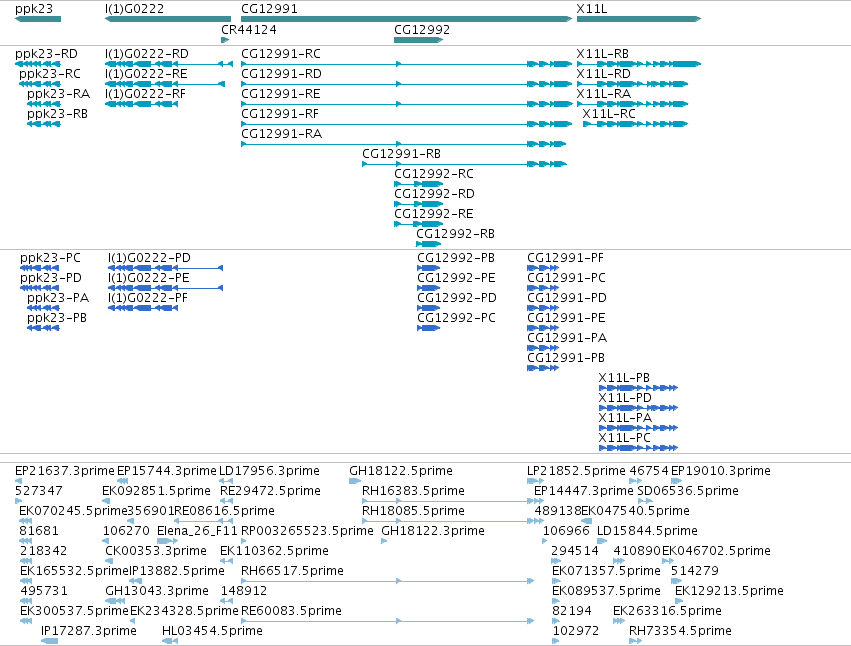
Task: Select transcript ppk23-RA
Action: coord(43,104)
